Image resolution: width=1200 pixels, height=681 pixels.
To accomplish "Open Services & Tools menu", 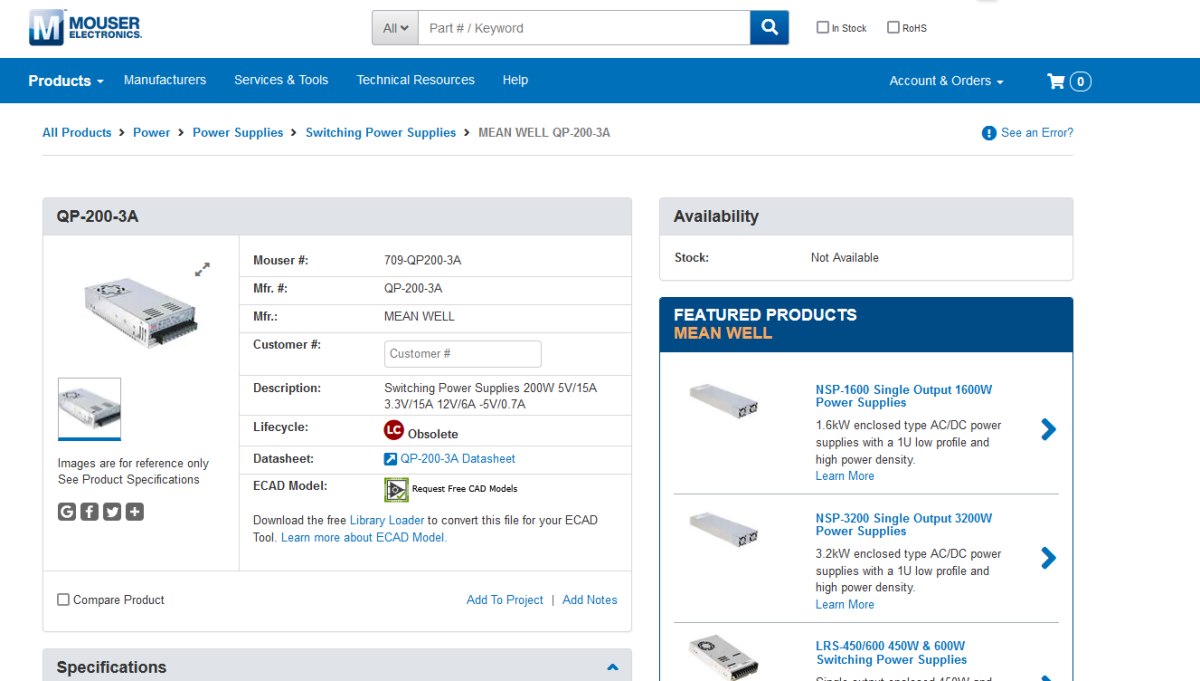I will point(281,80).
